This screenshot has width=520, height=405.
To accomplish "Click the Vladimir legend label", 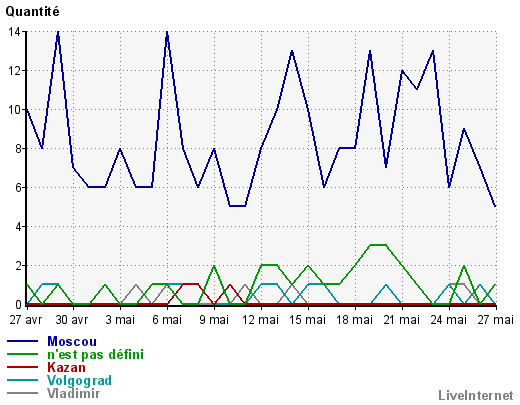I will pos(73,393).
